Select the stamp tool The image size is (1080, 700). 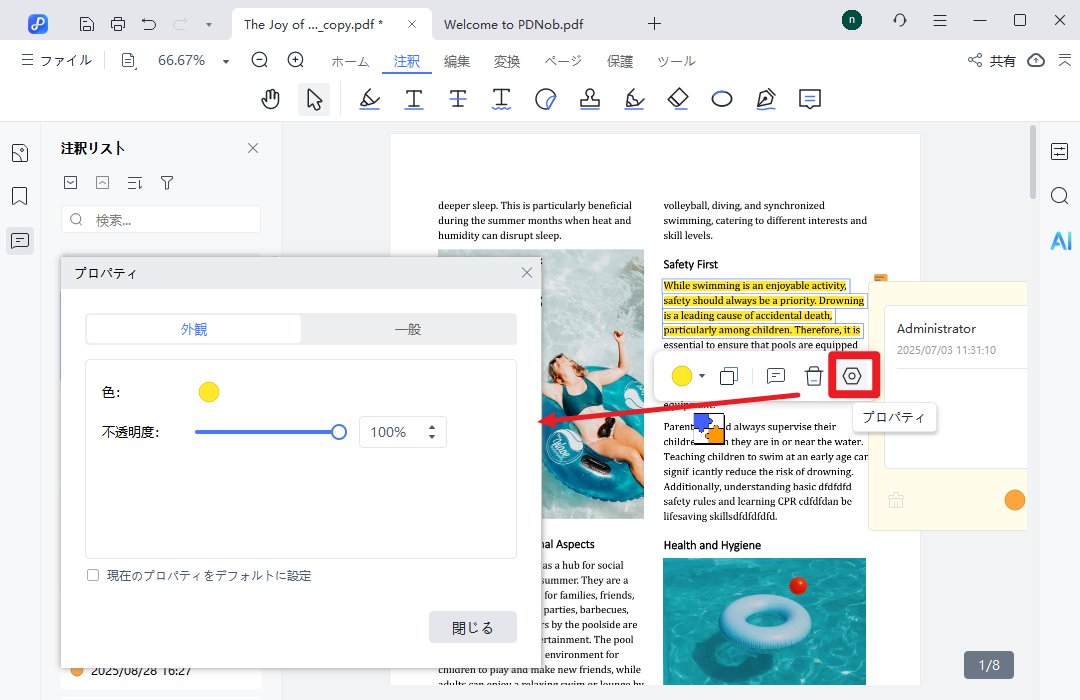[x=590, y=99]
